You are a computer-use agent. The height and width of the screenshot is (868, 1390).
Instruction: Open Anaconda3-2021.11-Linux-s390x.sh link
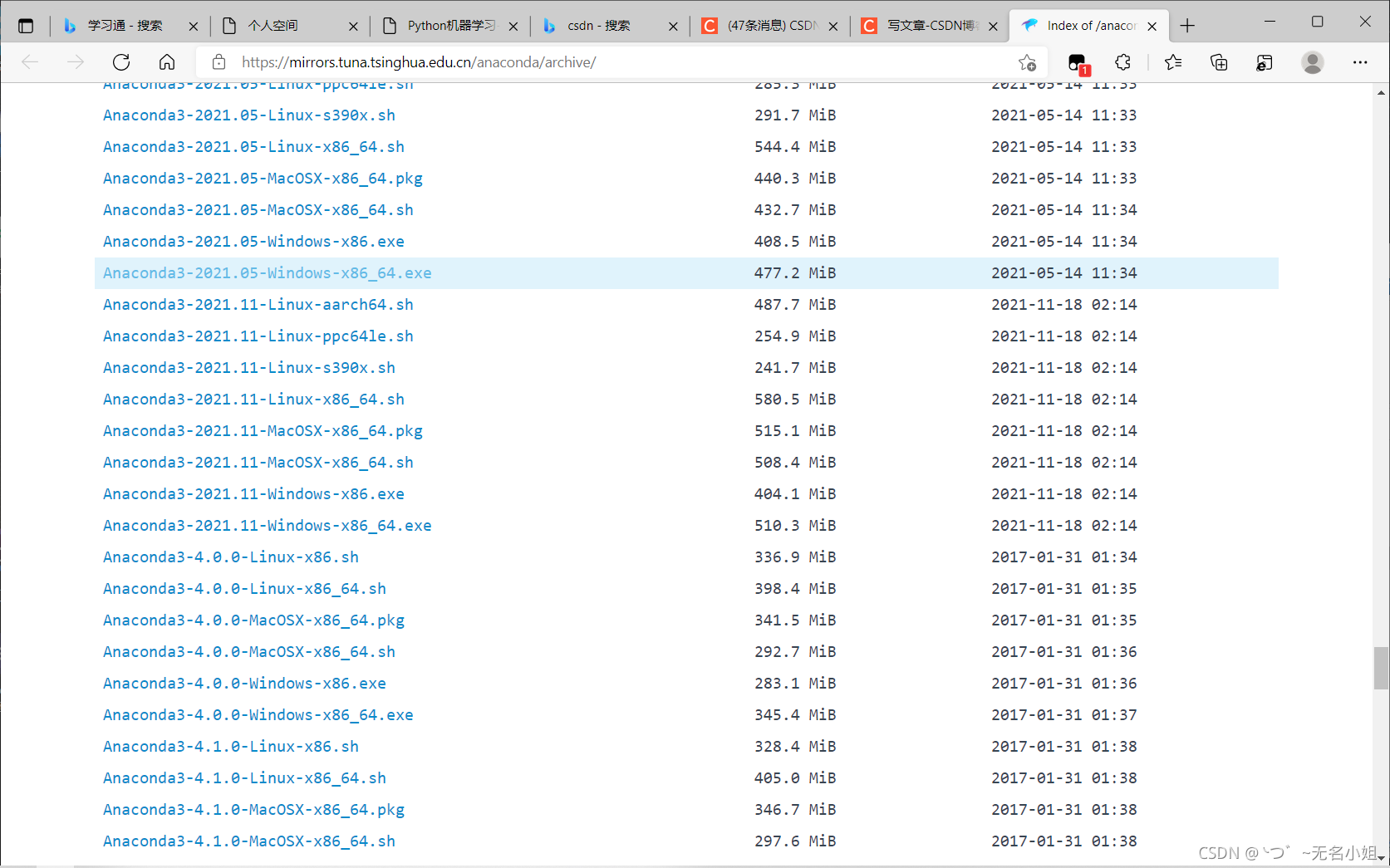point(249,368)
